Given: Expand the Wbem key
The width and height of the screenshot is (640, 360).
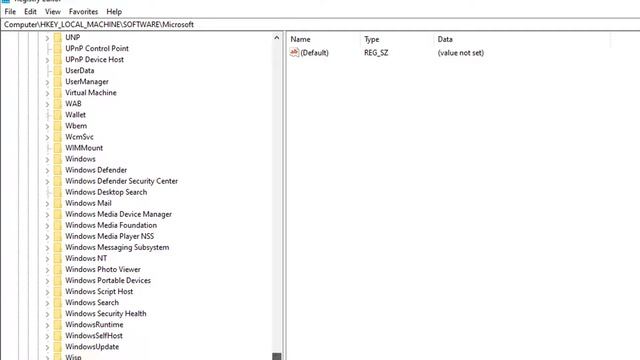Looking at the screenshot, I should click(47, 126).
